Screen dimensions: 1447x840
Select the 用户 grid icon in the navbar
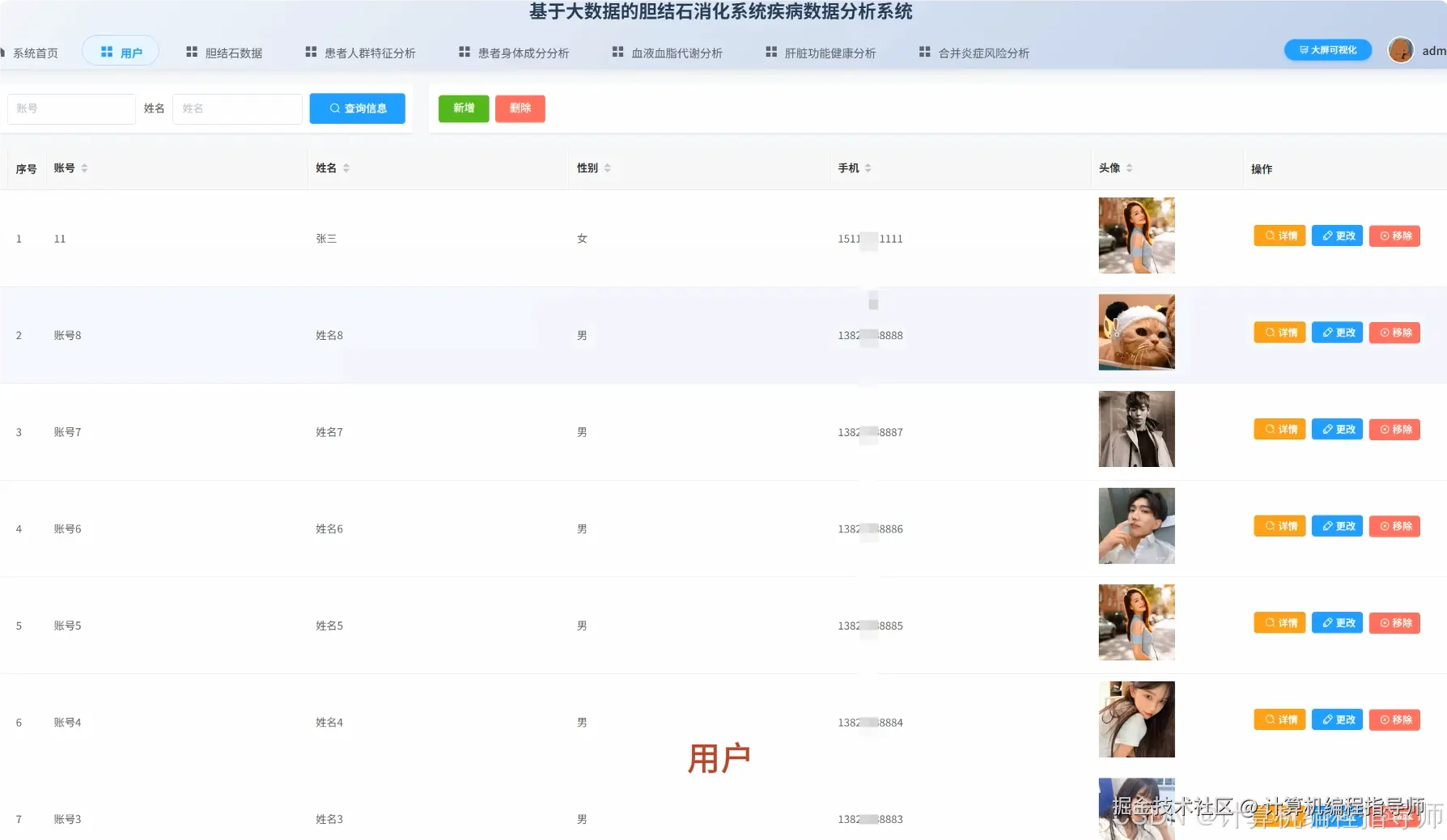(107, 50)
